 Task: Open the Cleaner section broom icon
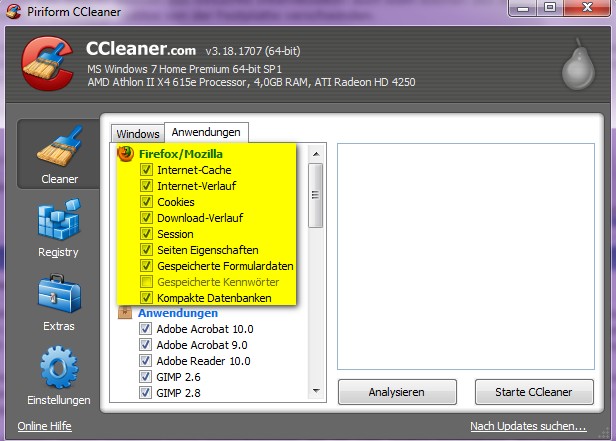60,145
